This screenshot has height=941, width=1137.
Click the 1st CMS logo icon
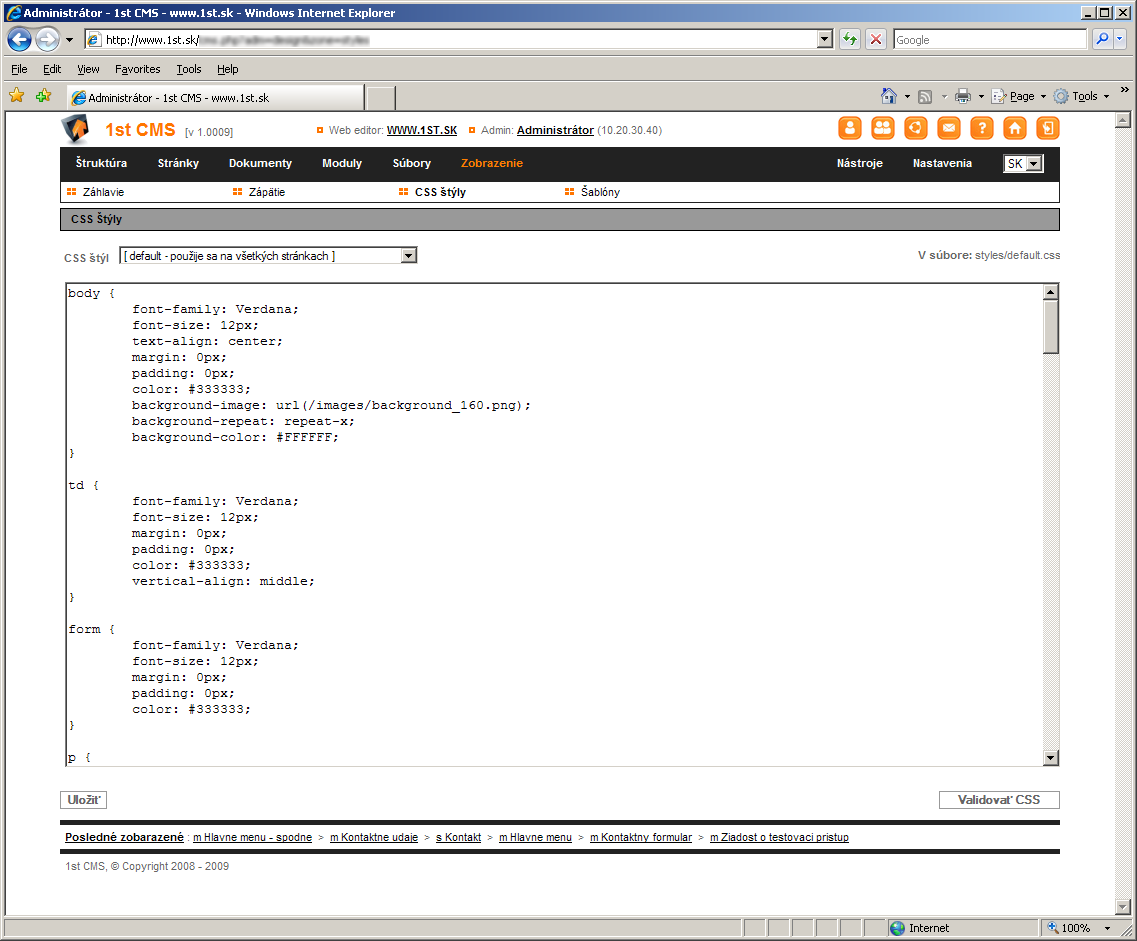coord(75,129)
